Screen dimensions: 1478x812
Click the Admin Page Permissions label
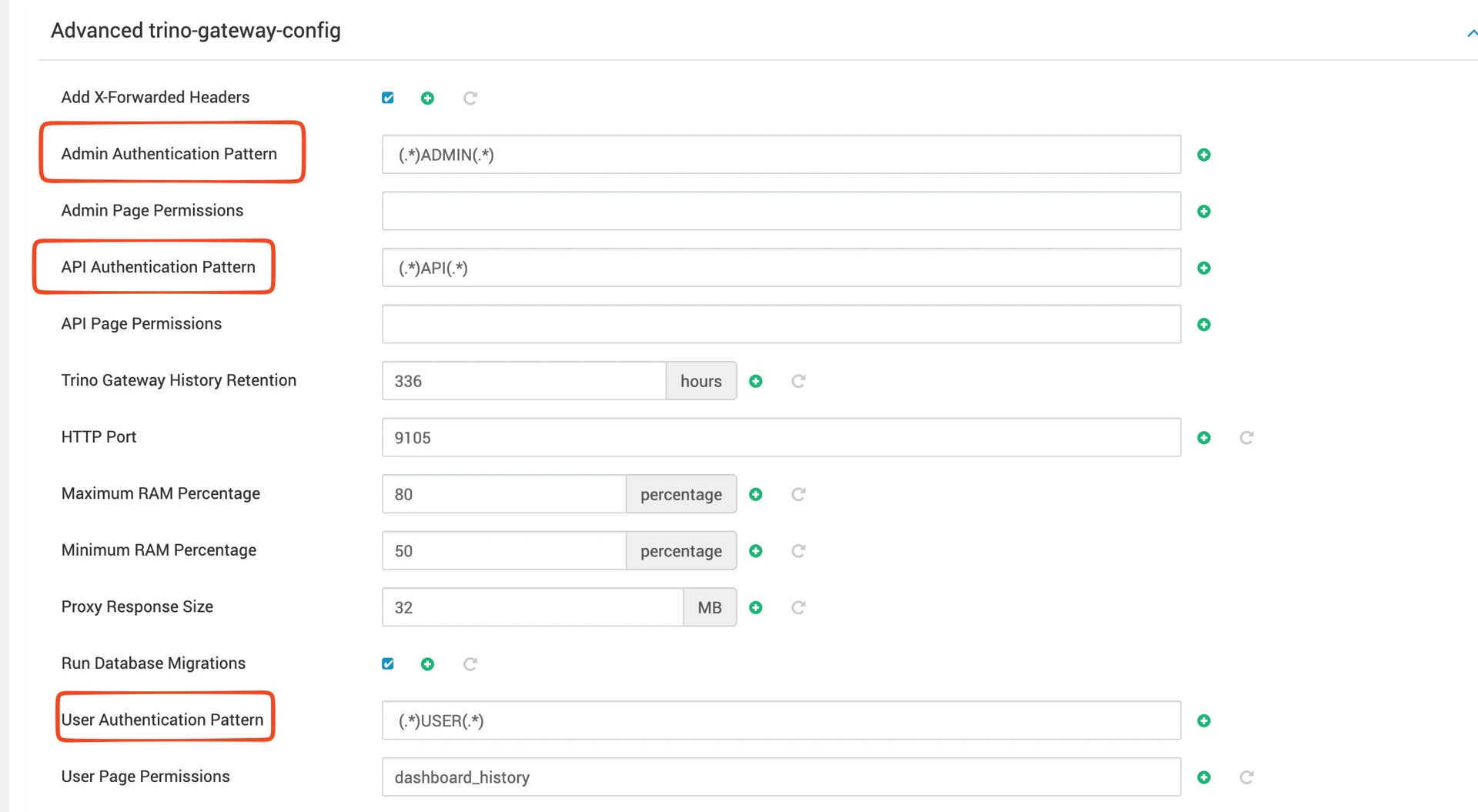point(152,210)
